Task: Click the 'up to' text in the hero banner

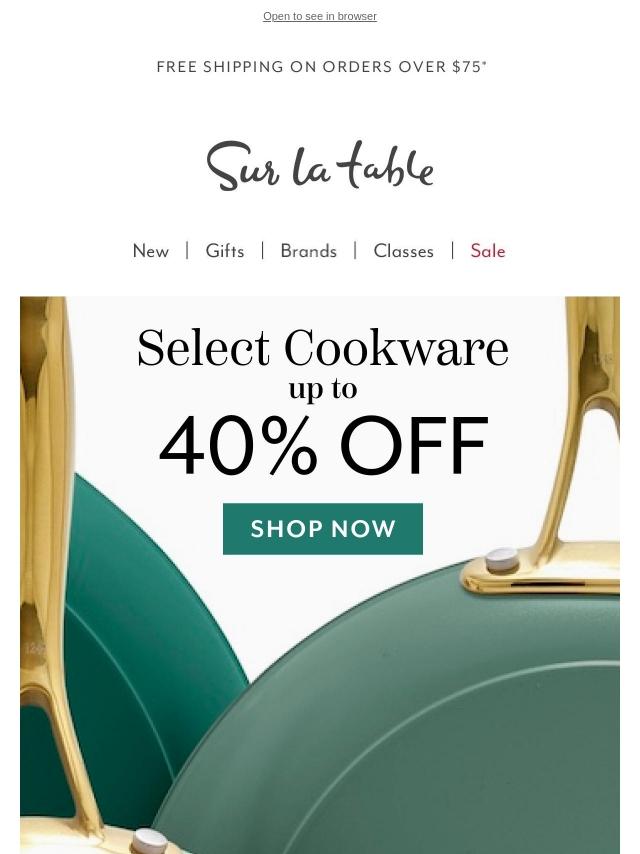Action: (323, 389)
